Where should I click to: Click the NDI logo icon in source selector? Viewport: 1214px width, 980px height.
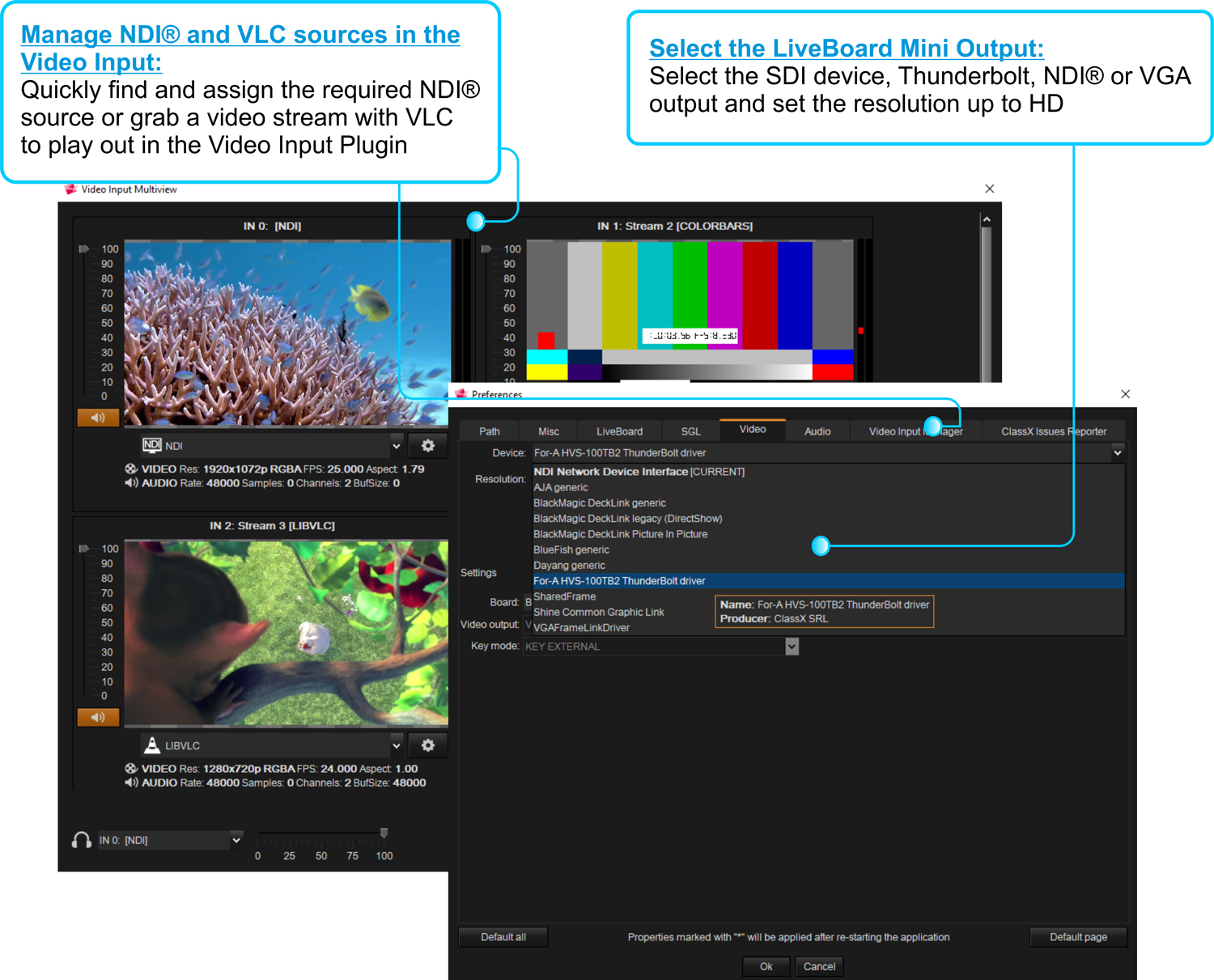click(x=152, y=446)
